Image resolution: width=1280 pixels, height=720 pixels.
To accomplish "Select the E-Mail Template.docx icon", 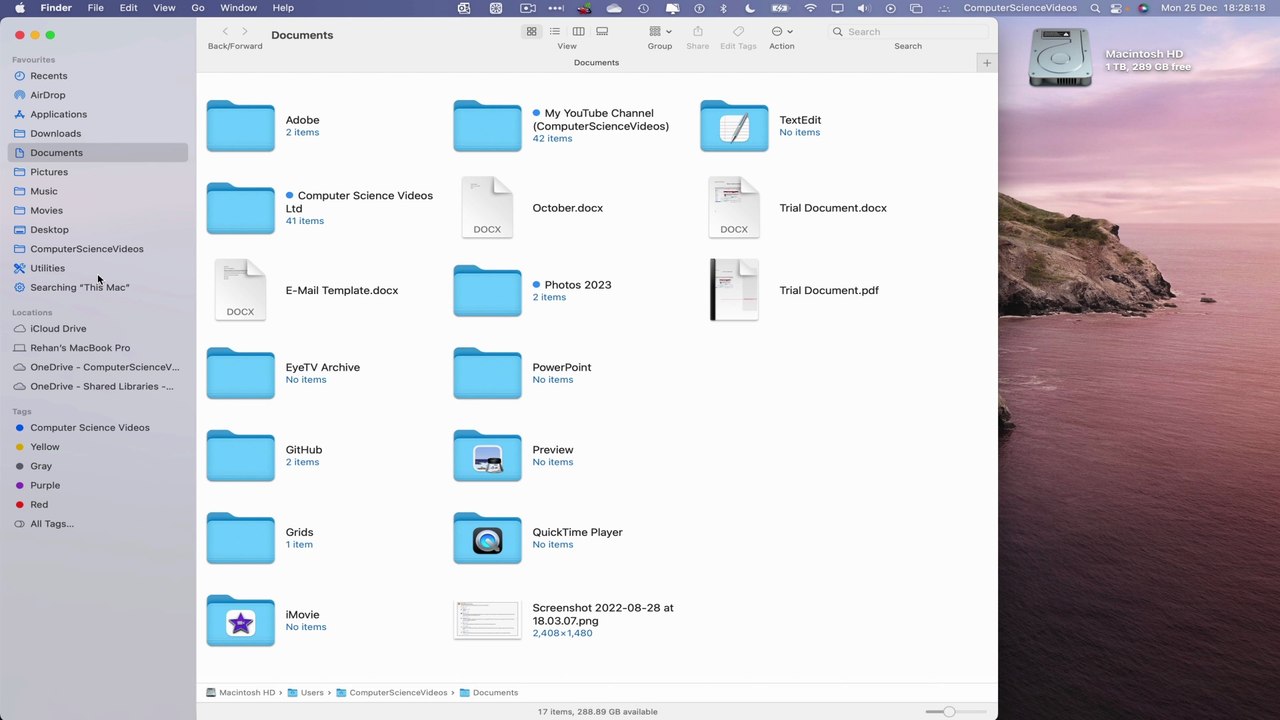I will click(240, 290).
